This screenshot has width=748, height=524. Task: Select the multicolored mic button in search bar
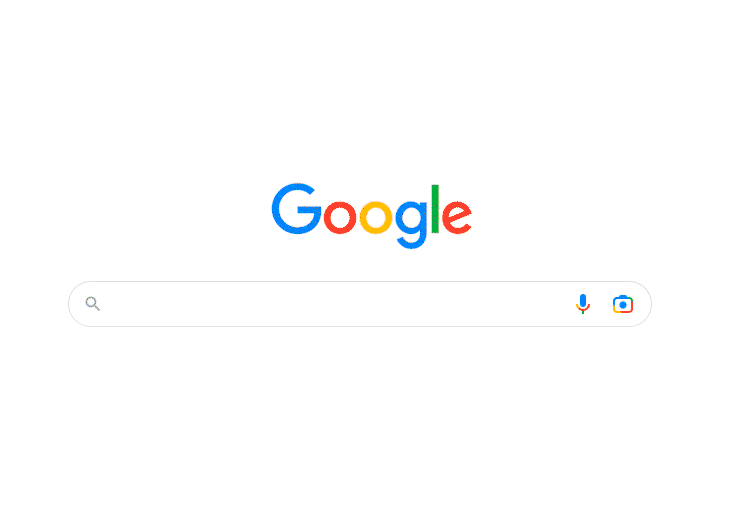point(582,304)
